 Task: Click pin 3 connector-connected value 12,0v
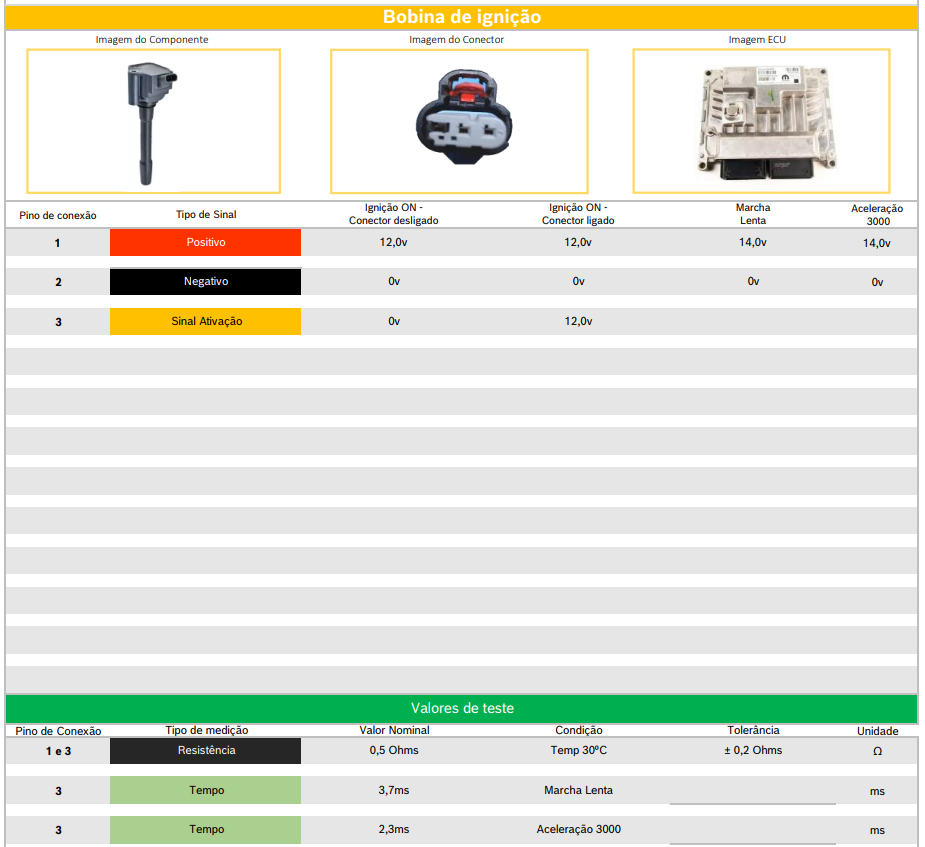pos(579,321)
